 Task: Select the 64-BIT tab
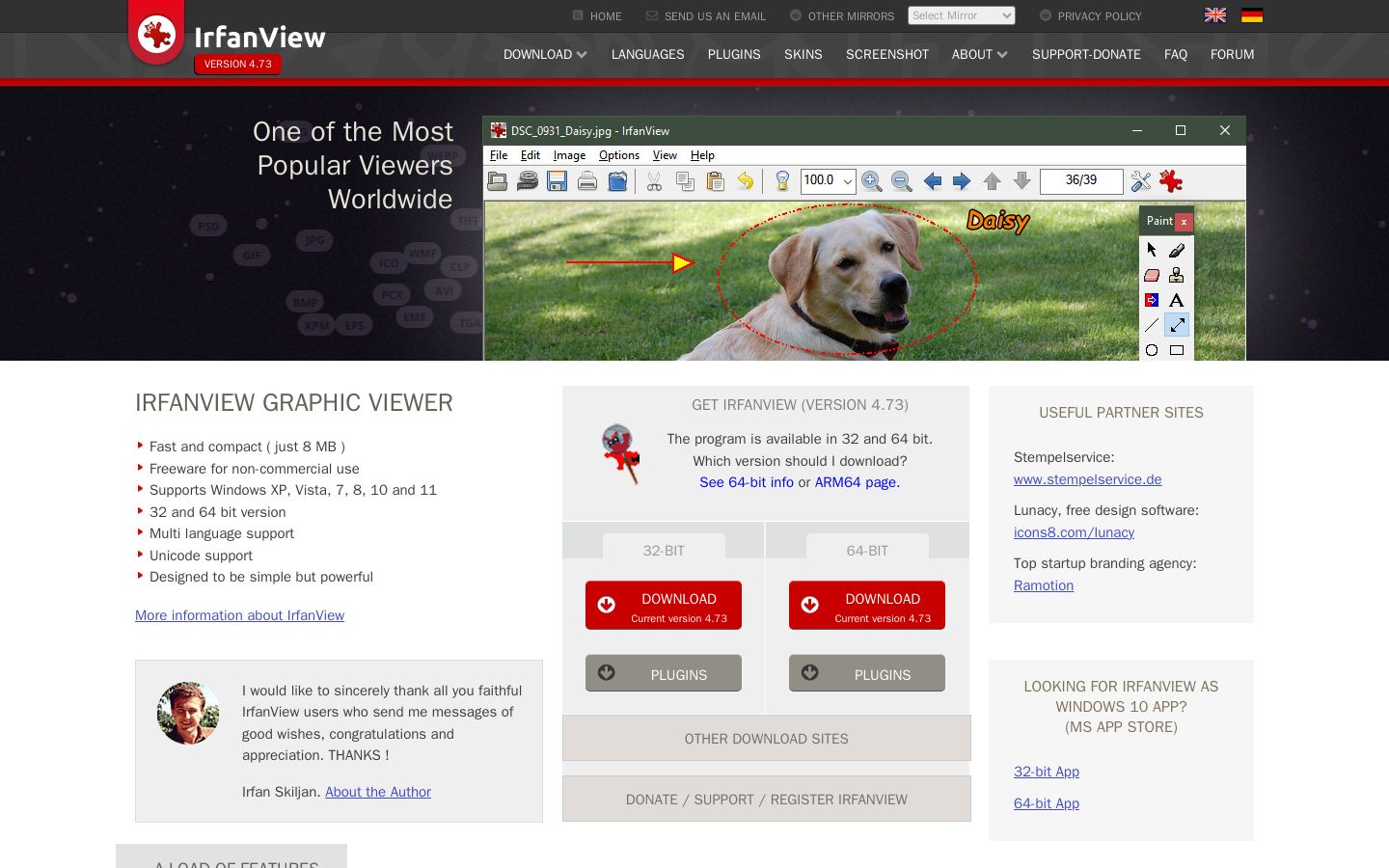tap(867, 550)
